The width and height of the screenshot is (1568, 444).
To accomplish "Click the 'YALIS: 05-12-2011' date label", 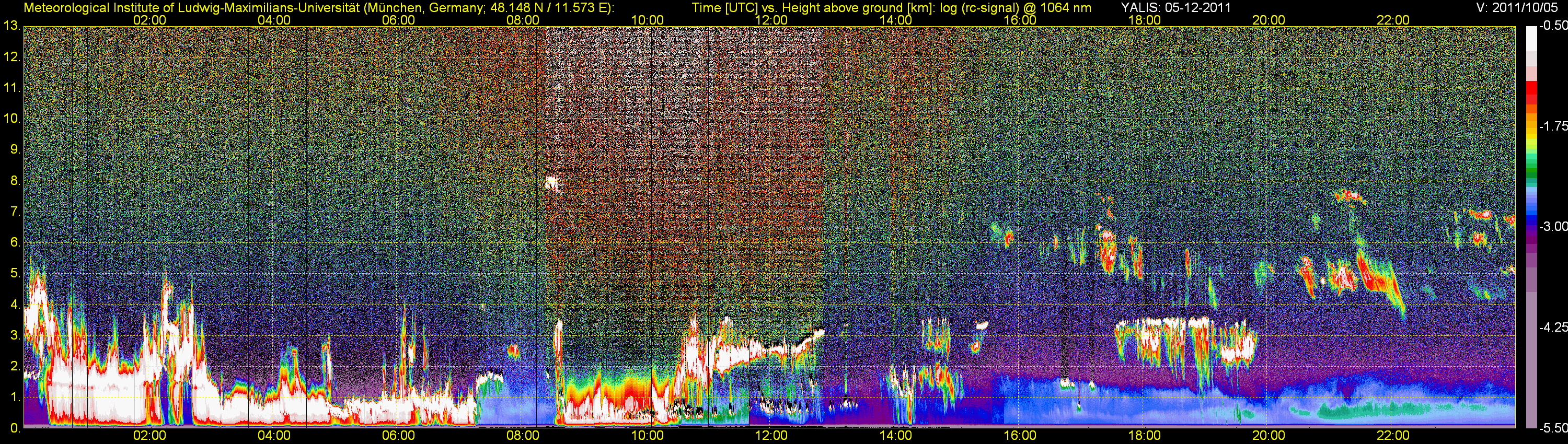I will click(1176, 8).
